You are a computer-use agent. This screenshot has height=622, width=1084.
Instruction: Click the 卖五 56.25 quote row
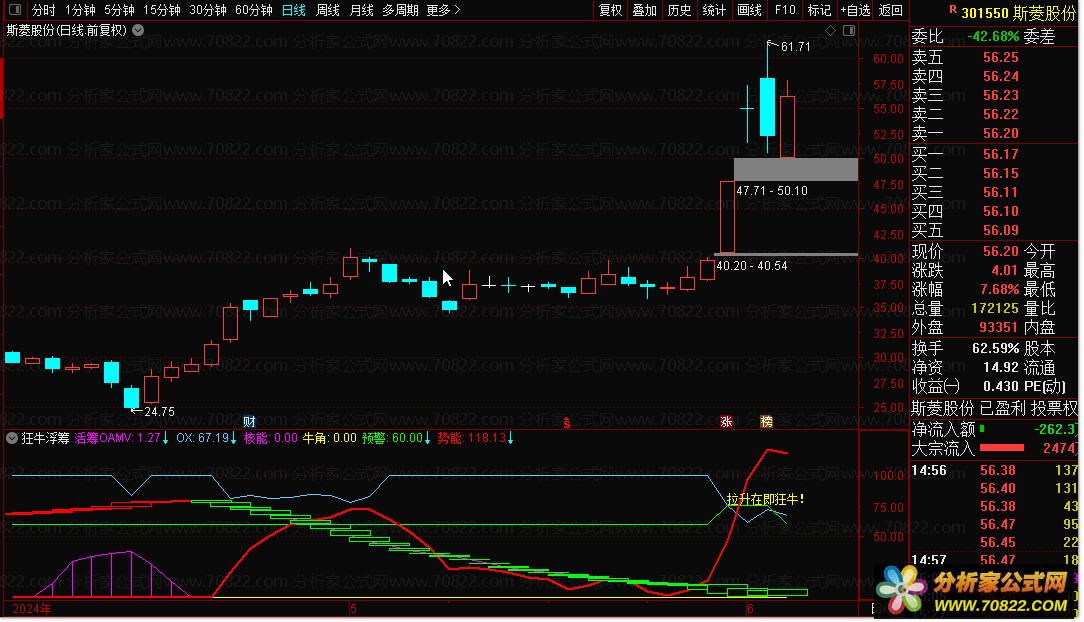pos(966,57)
